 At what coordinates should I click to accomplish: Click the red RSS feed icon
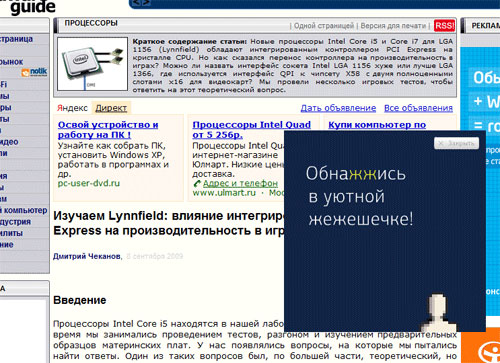coord(444,26)
